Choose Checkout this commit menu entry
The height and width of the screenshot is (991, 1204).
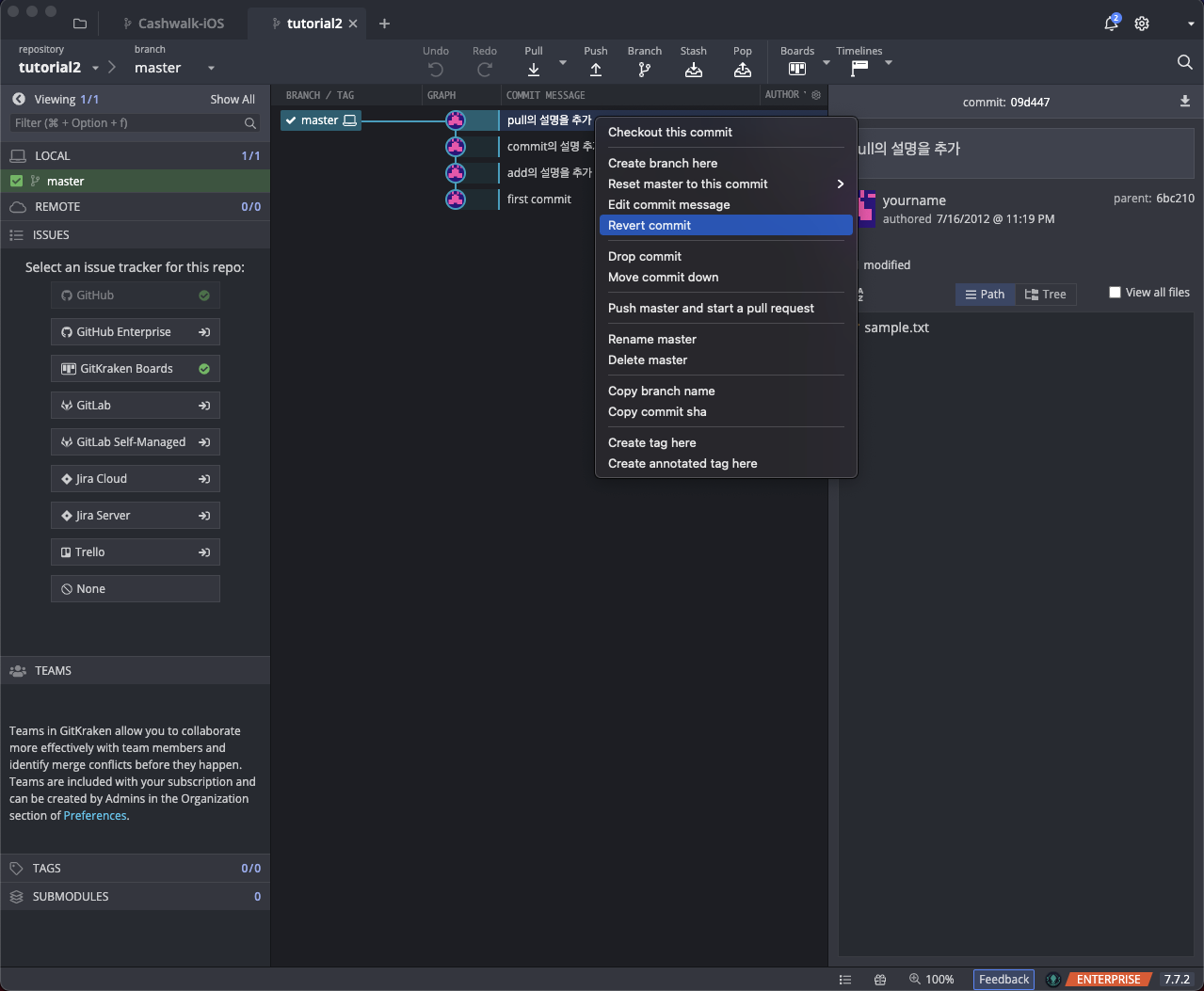tap(670, 133)
